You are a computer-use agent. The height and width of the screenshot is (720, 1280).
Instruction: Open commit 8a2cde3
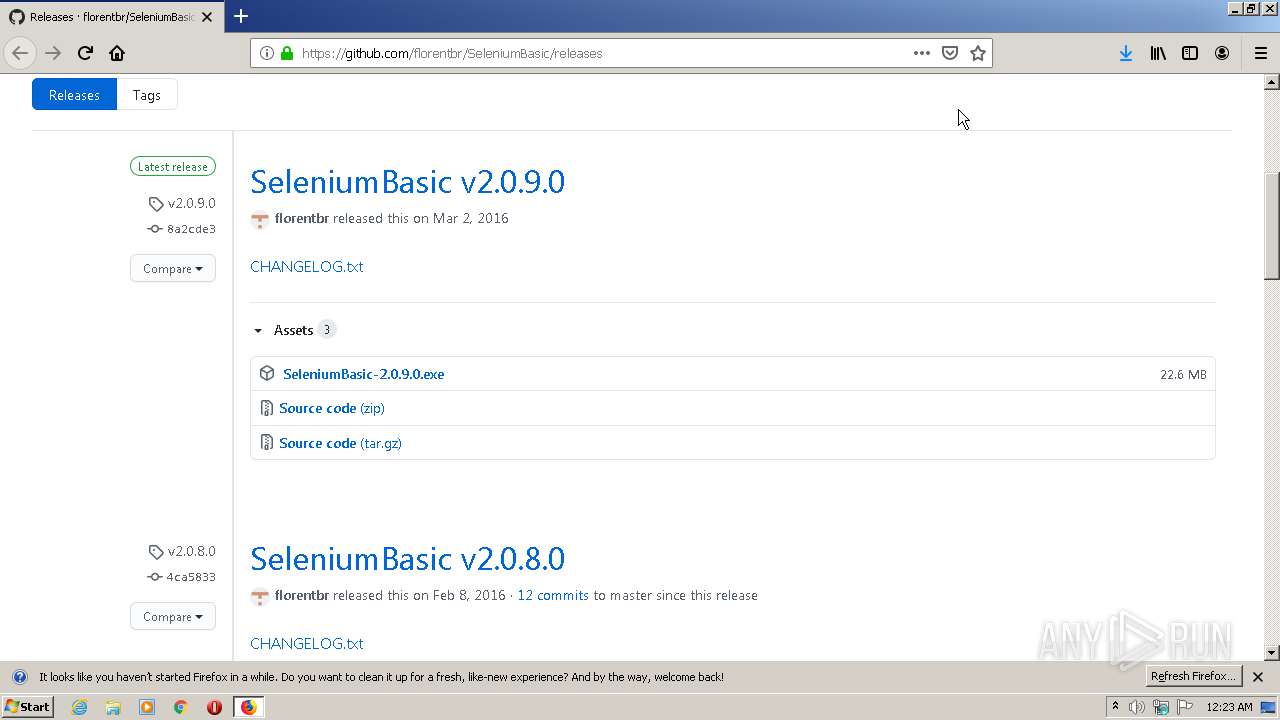pyautogui.click(x=182, y=229)
